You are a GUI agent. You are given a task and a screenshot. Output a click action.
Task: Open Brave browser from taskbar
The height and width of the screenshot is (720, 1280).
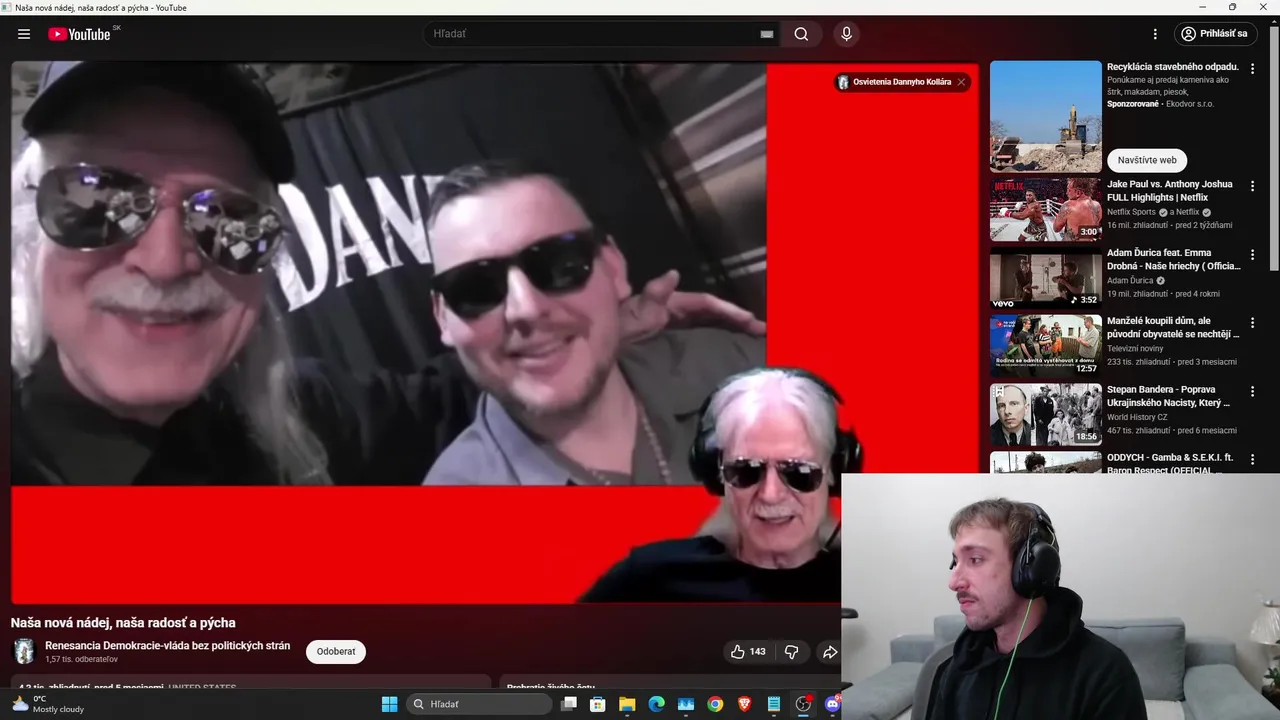point(744,704)
